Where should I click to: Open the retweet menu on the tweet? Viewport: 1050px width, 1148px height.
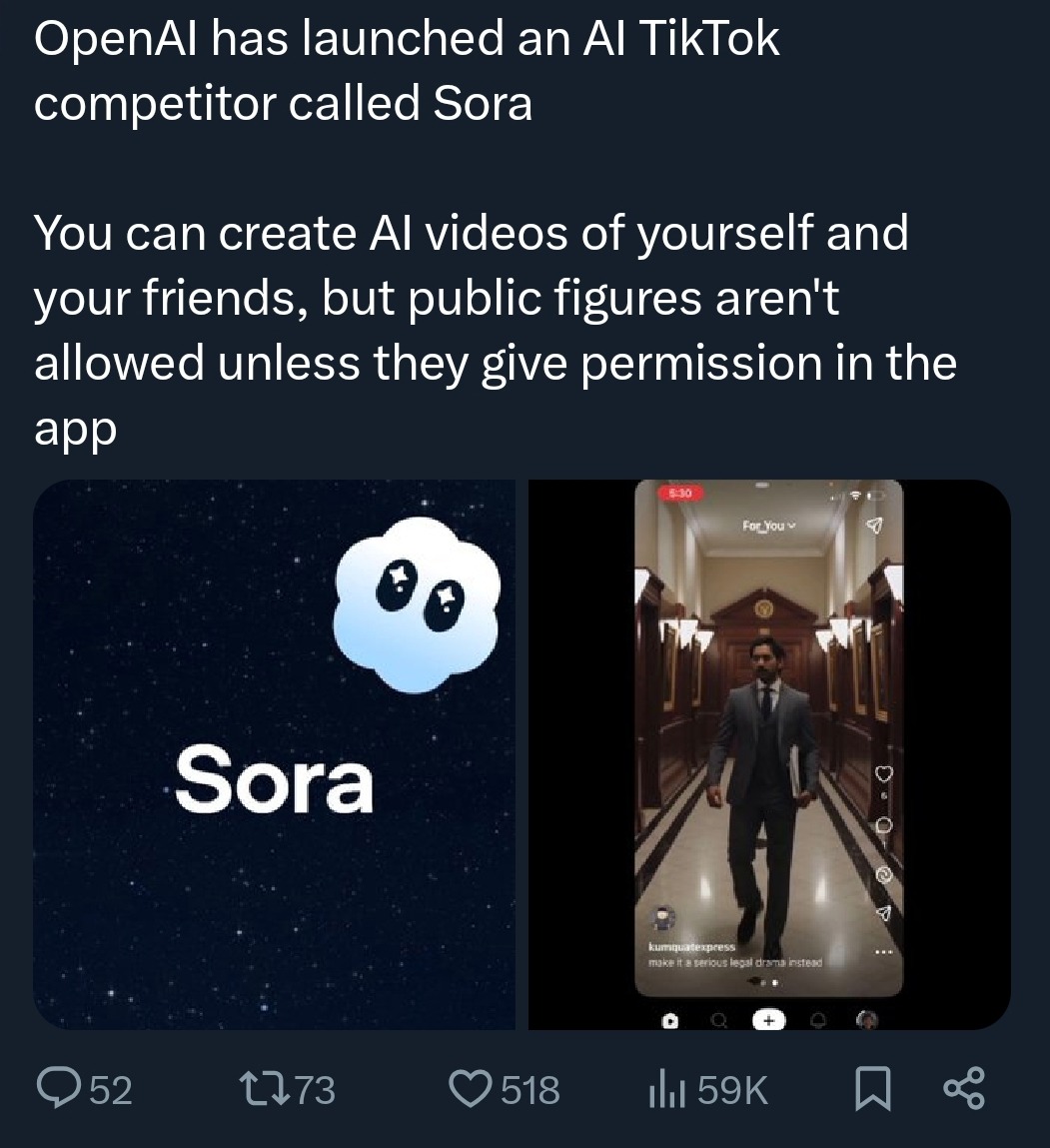coord(262,1090)
